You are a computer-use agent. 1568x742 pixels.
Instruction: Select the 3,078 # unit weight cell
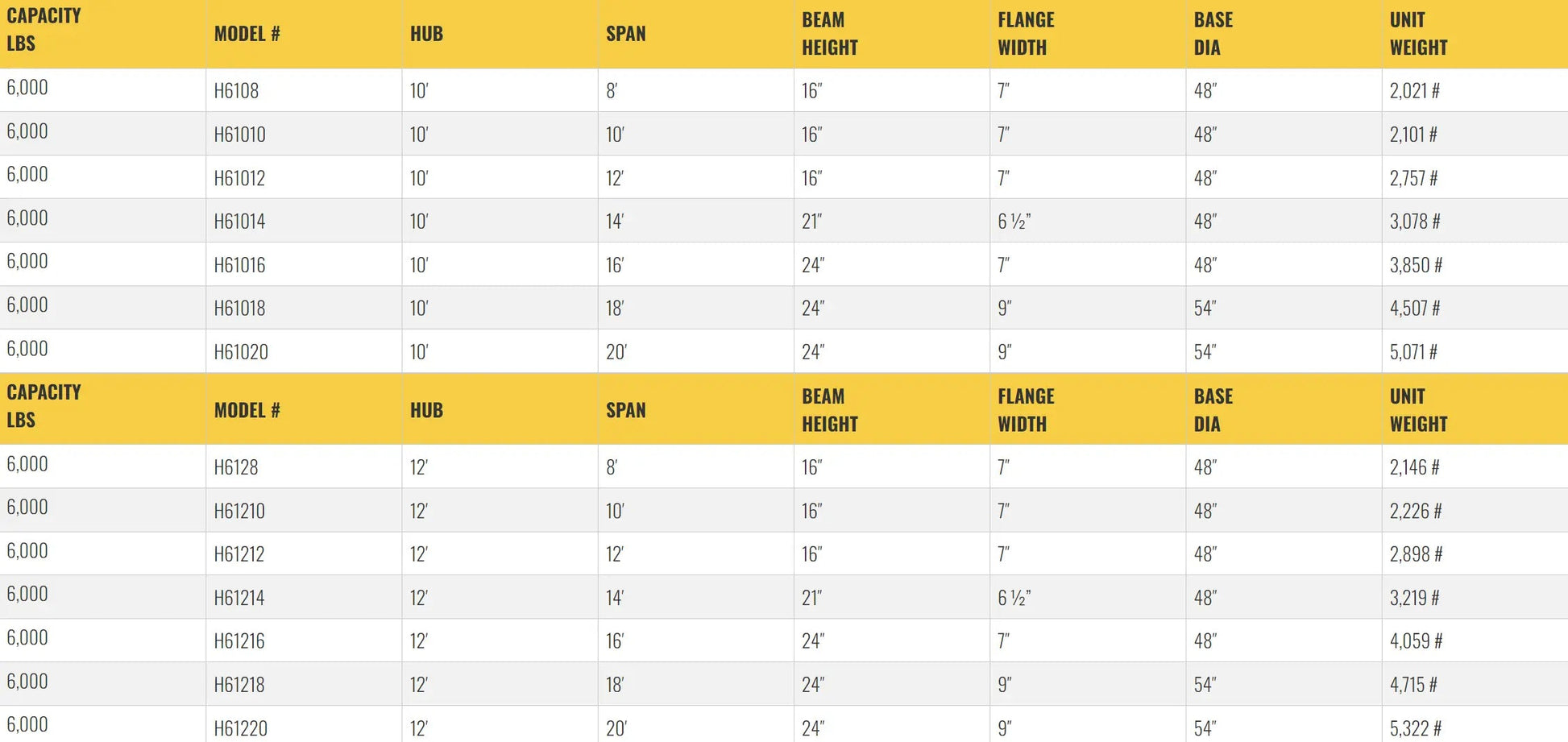pos(1414,222)
